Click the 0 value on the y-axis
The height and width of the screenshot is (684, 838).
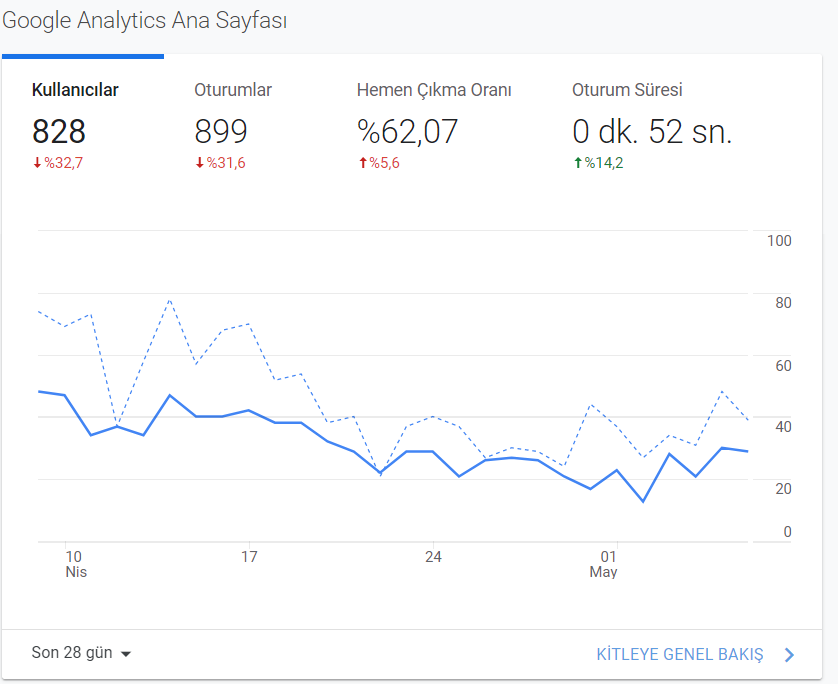[x=787, y=532]
